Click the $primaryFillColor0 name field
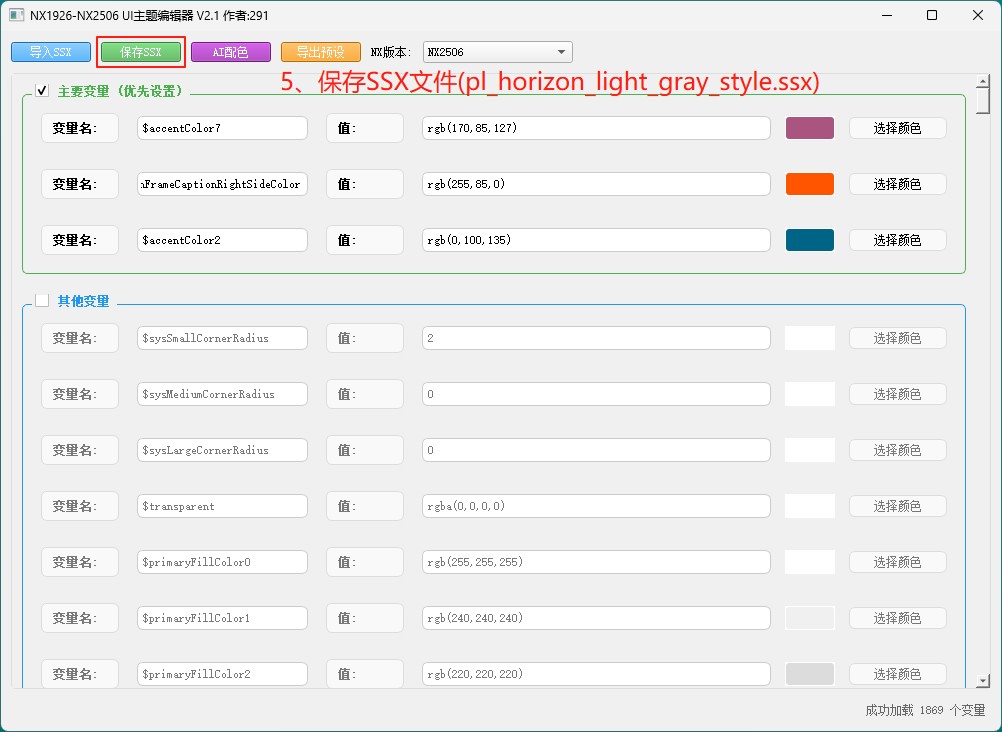Screen dimensions: 1002x732 point(222,562)
